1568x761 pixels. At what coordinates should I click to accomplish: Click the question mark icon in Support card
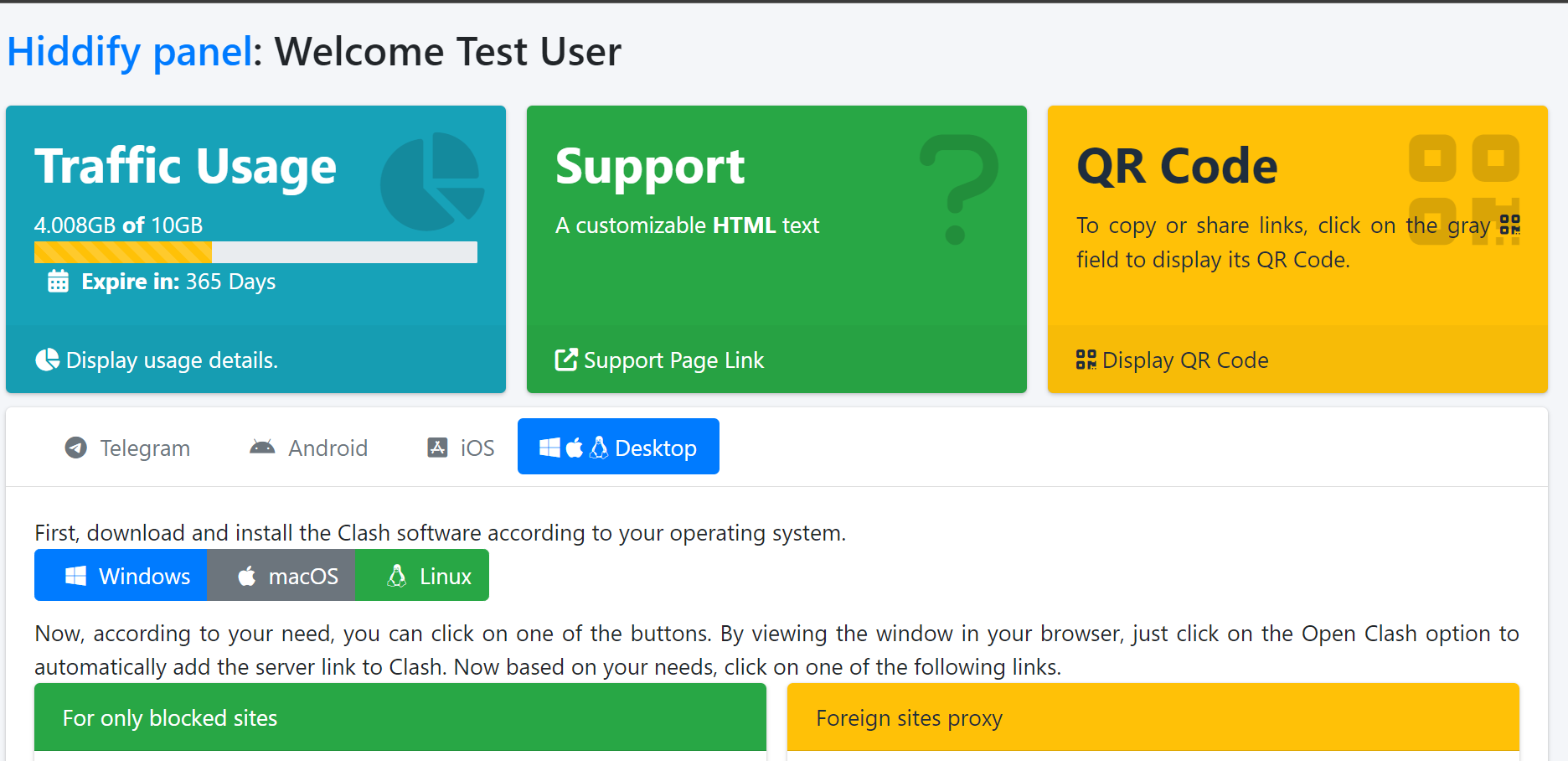pos(959,189)
